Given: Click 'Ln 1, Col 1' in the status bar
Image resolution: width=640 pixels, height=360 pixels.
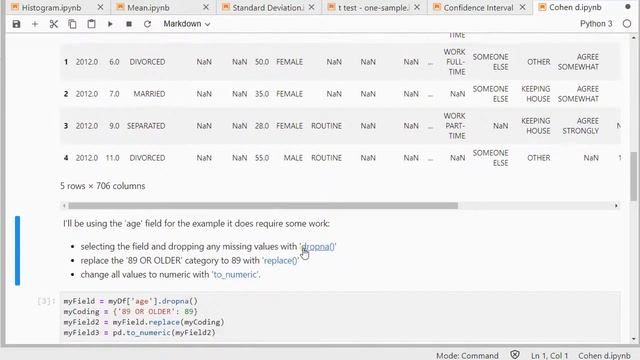Looking at the screenshot, I should point(549,356).
